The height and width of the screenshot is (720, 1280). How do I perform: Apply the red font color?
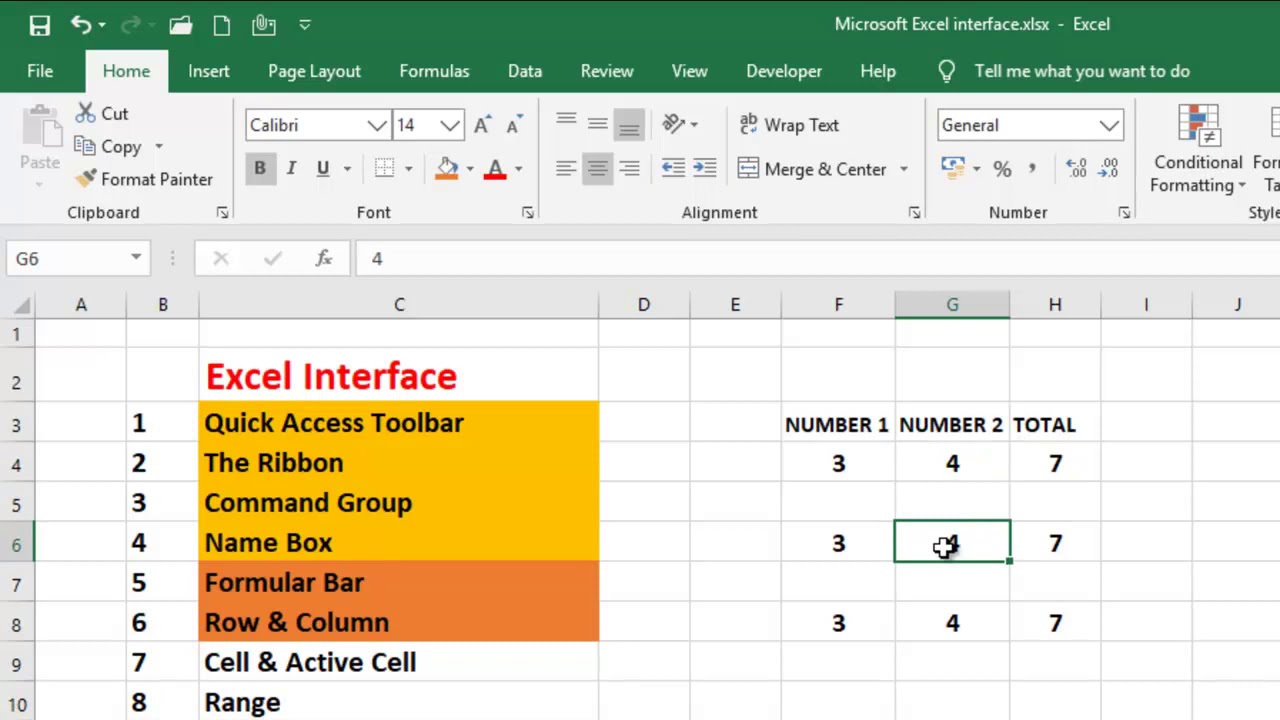pos(495,169)
